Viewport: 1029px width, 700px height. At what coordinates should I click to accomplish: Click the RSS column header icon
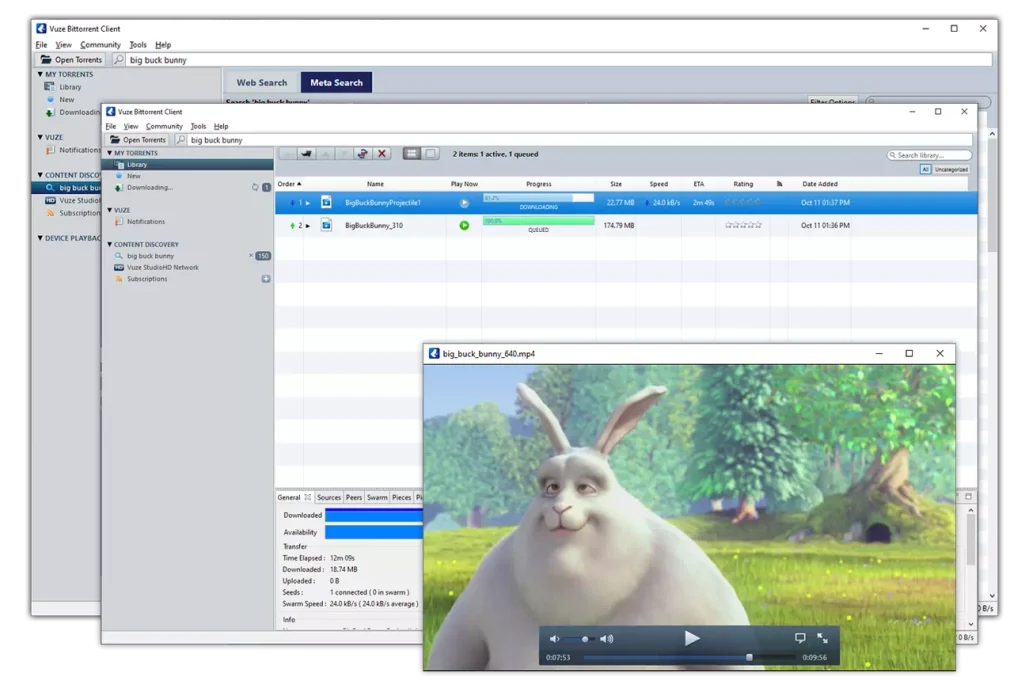tap(779, 184)
